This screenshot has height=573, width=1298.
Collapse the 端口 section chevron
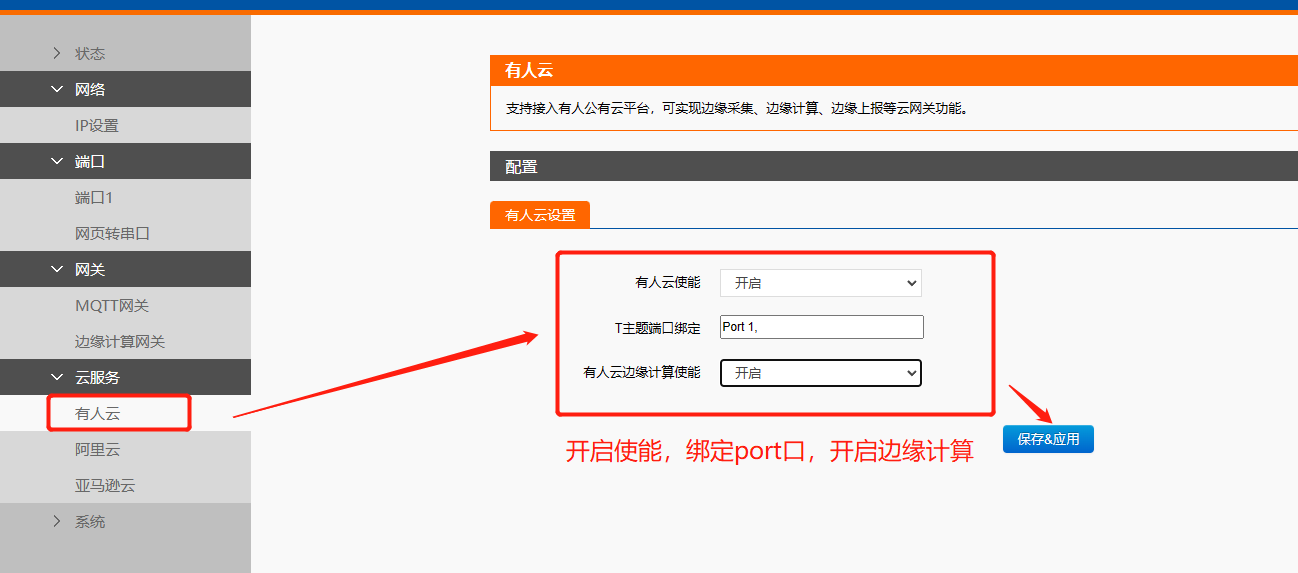click(x=57, y=161)
